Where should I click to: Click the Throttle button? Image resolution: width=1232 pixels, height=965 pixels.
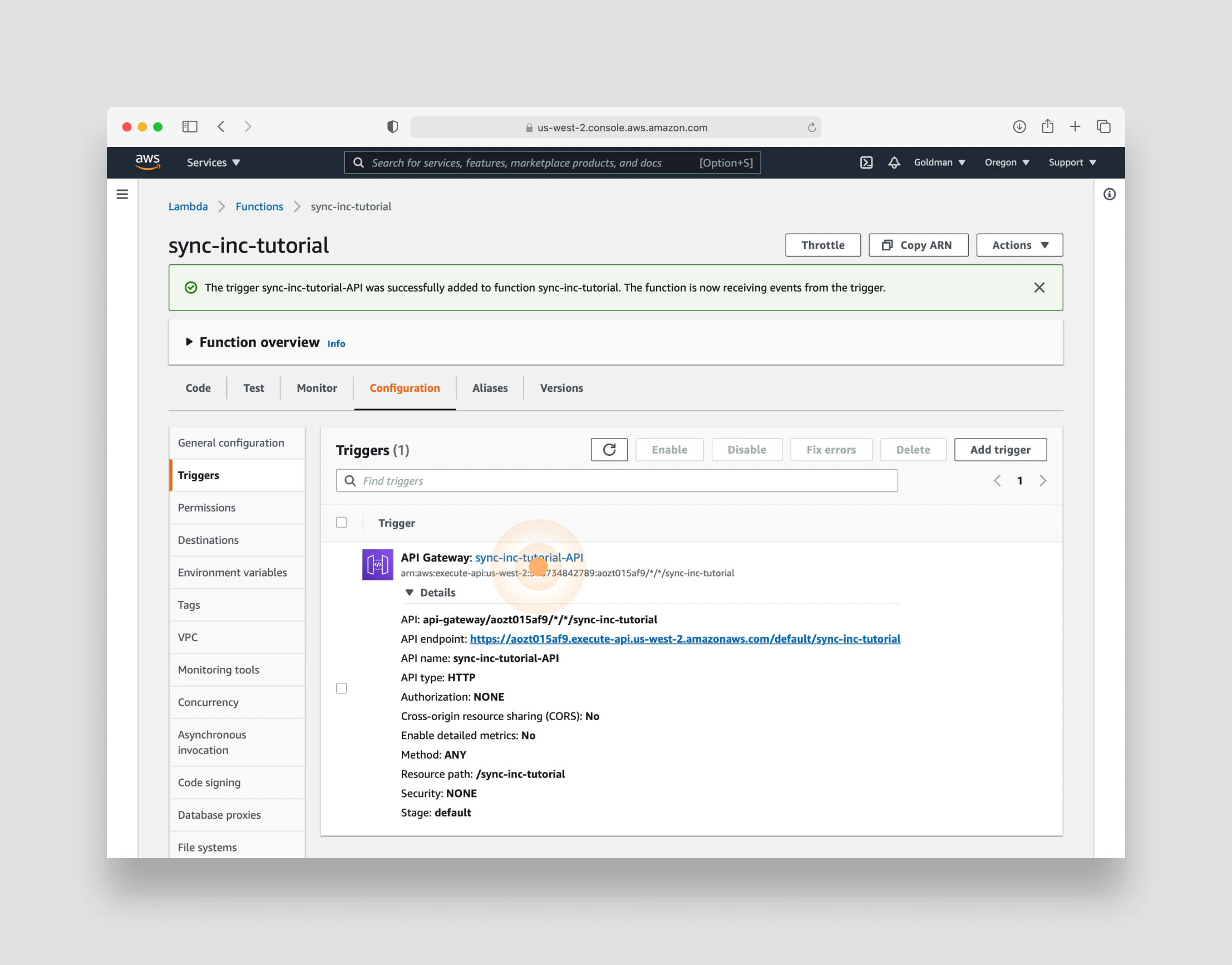tap(822, 245)
